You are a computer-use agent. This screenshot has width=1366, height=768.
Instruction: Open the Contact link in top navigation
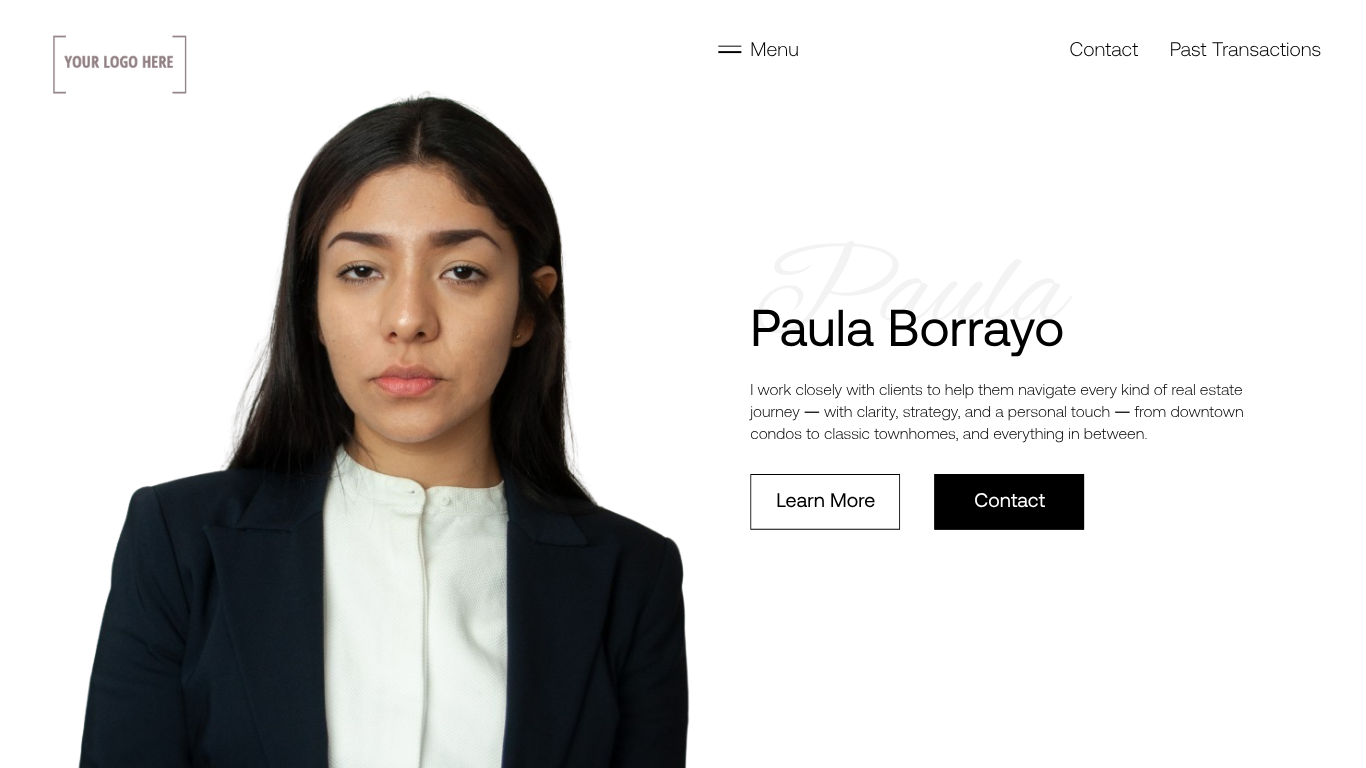pyautogui.click(x=1103, y=49)
